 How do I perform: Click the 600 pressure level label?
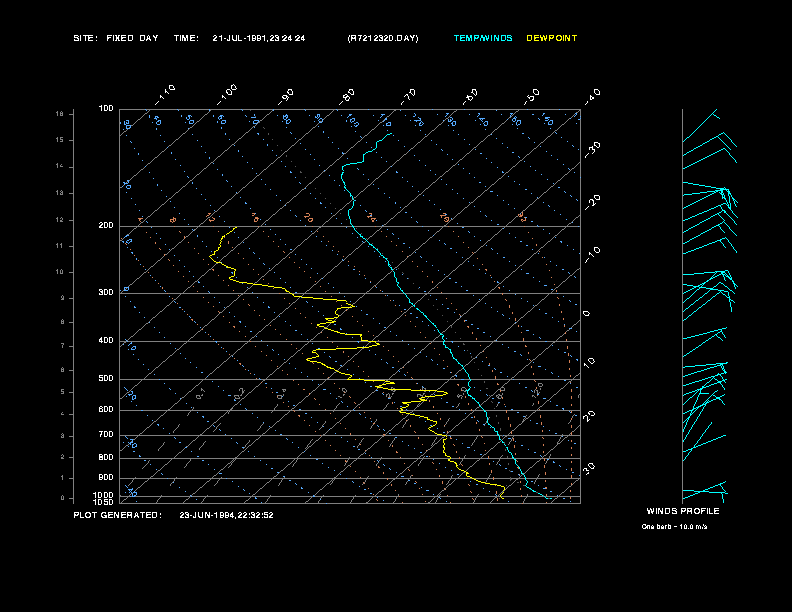tap(106, 410)
